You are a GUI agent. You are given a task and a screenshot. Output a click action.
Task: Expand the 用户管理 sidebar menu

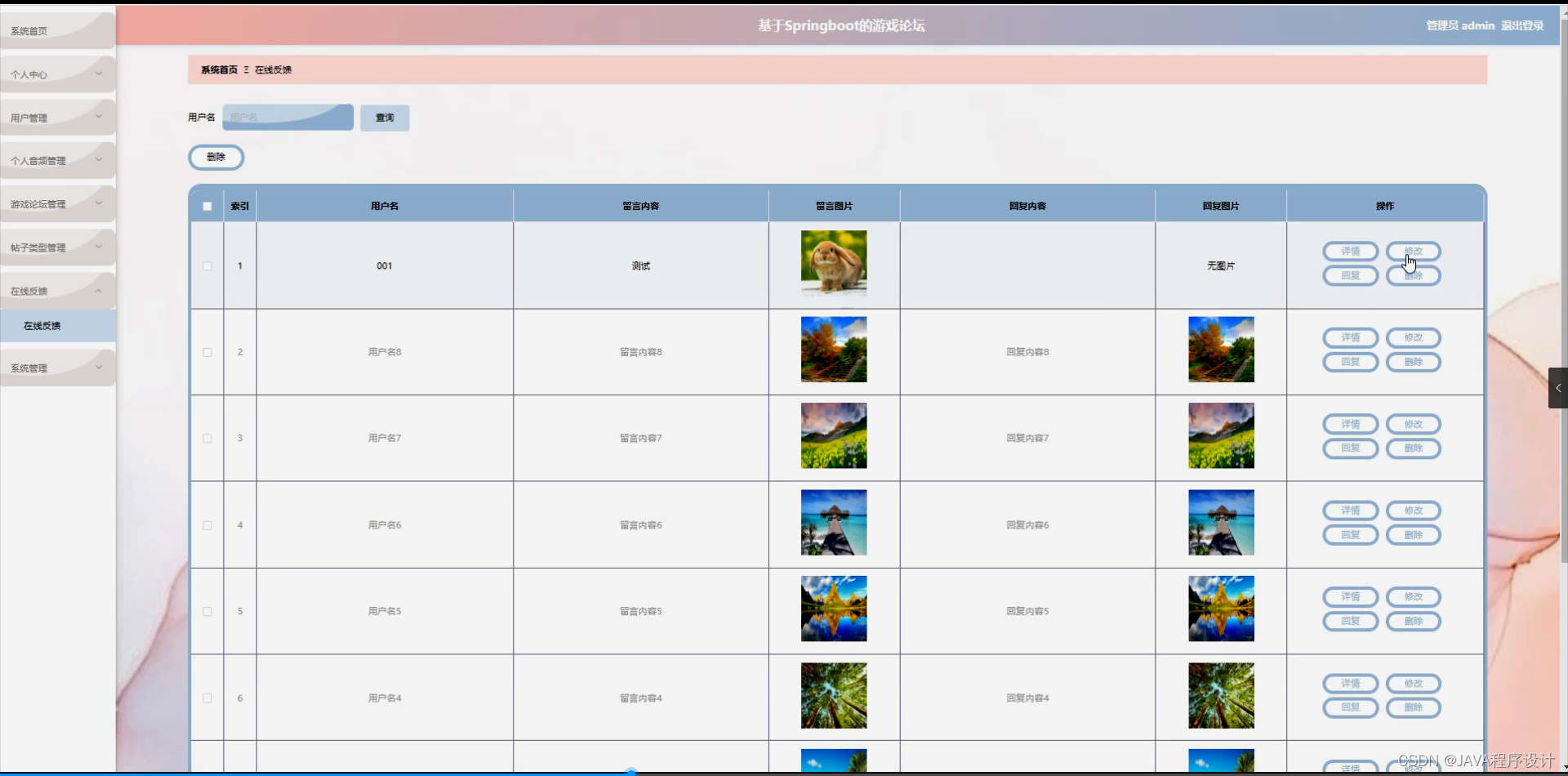point(57,118)
